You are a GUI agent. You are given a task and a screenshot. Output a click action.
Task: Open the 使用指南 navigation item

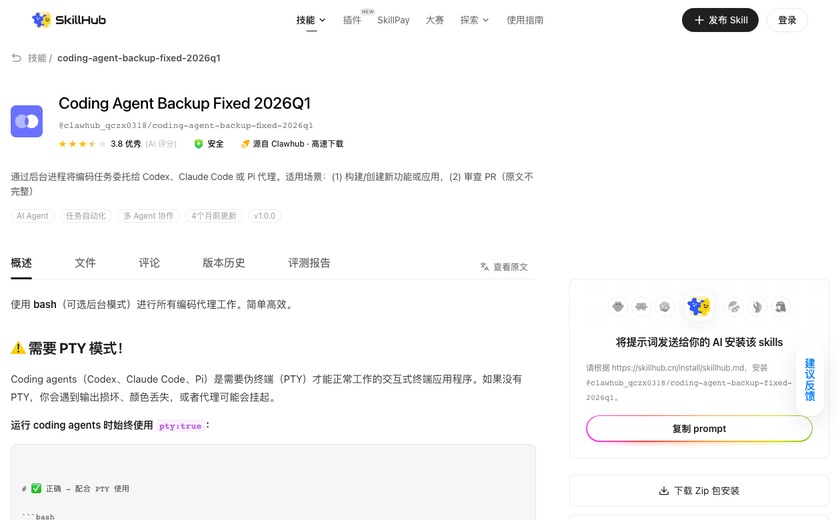525,20
